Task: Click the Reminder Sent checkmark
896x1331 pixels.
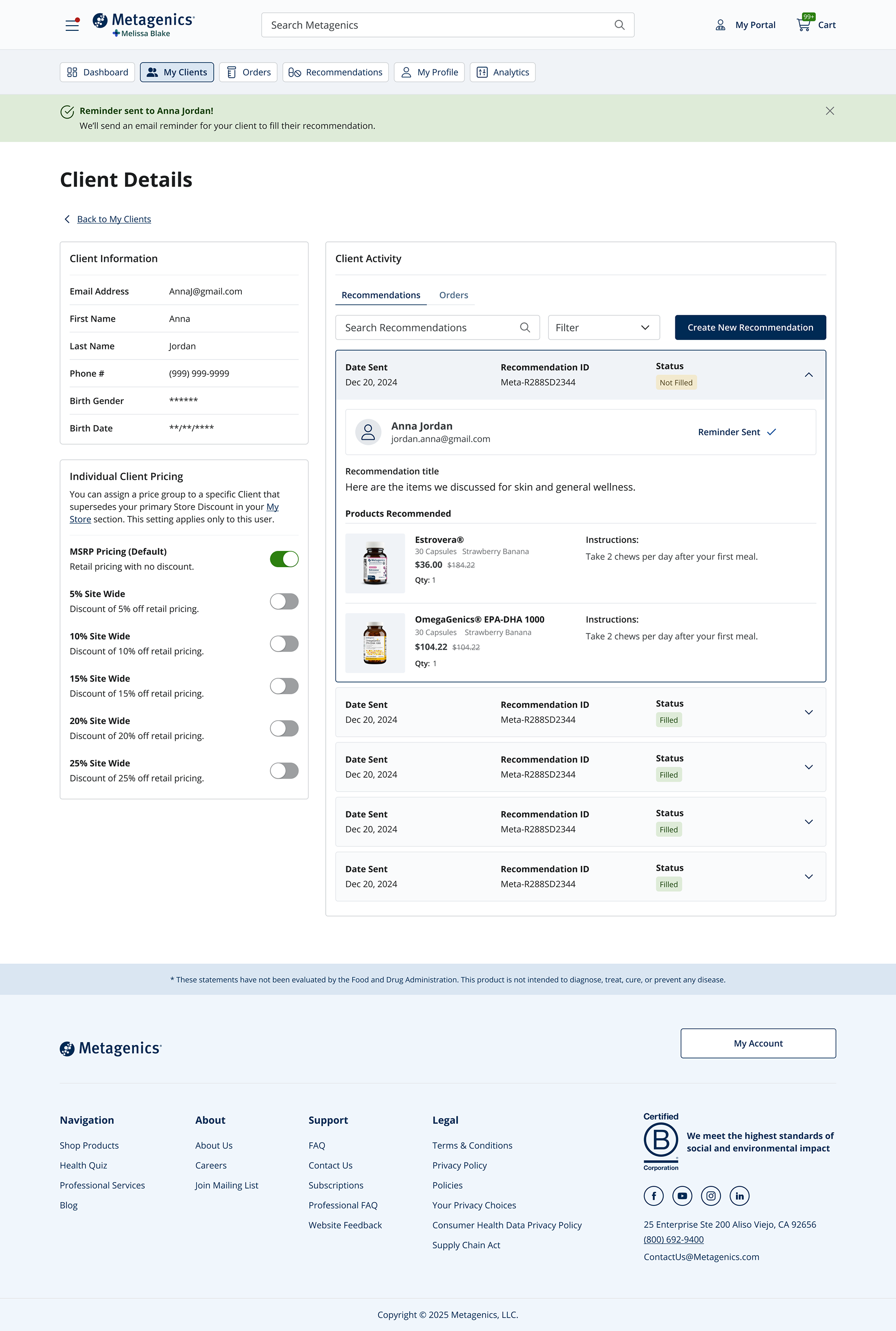Action: (771, 432)
